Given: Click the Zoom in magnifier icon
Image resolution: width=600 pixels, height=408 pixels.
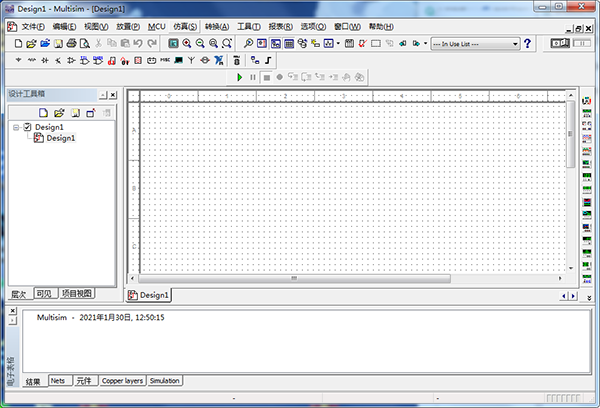Looking at the screenshot, I should coord(186,44).
